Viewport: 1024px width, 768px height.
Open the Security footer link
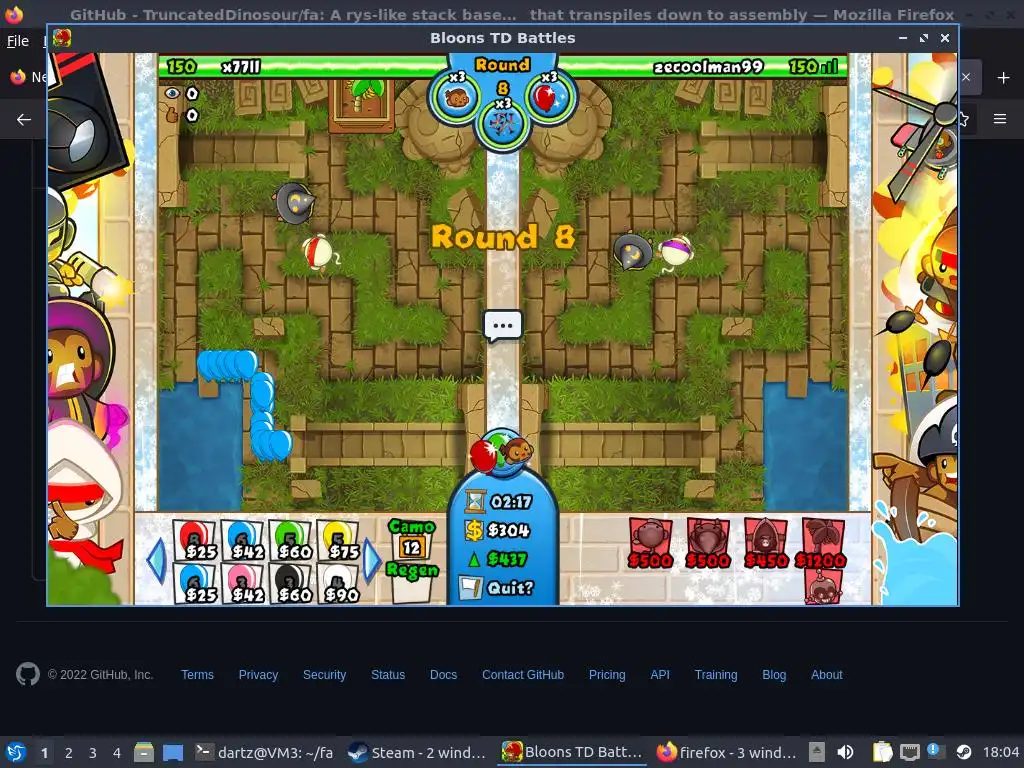(x=325, y=675)
